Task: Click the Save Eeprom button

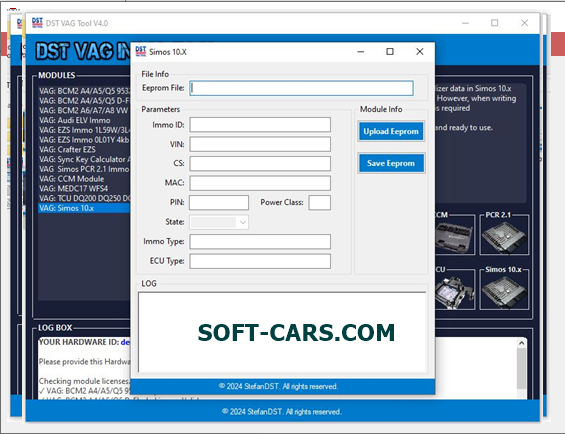Action: (391, 163)
